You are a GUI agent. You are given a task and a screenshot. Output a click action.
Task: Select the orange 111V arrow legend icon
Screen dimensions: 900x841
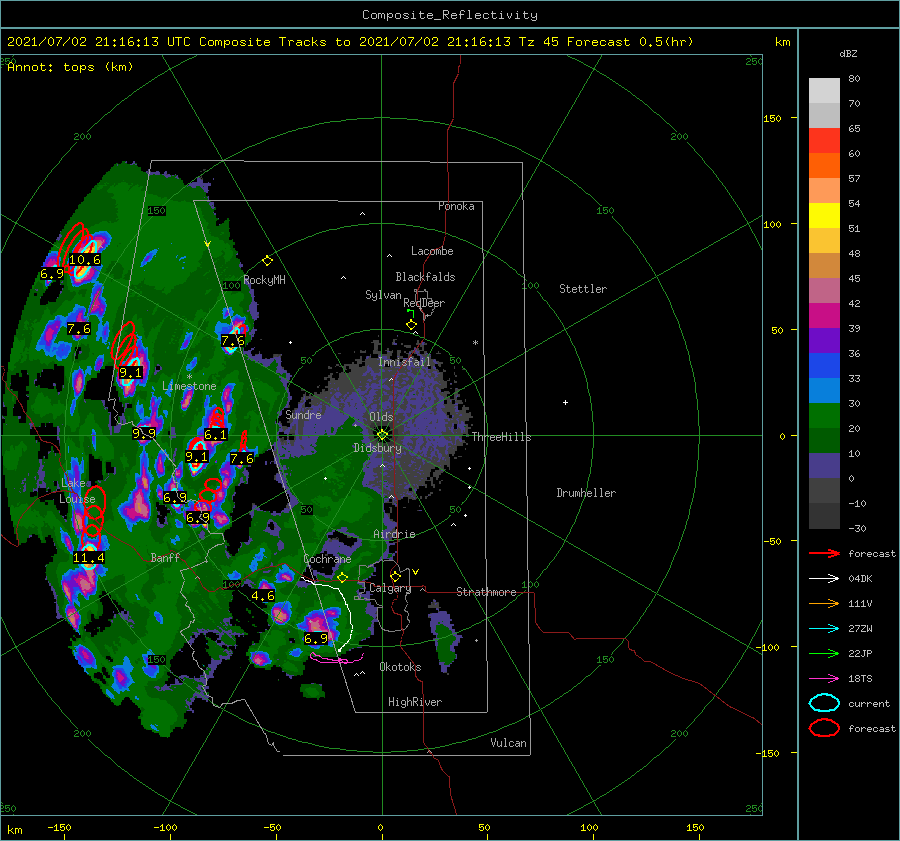(824, 603)
